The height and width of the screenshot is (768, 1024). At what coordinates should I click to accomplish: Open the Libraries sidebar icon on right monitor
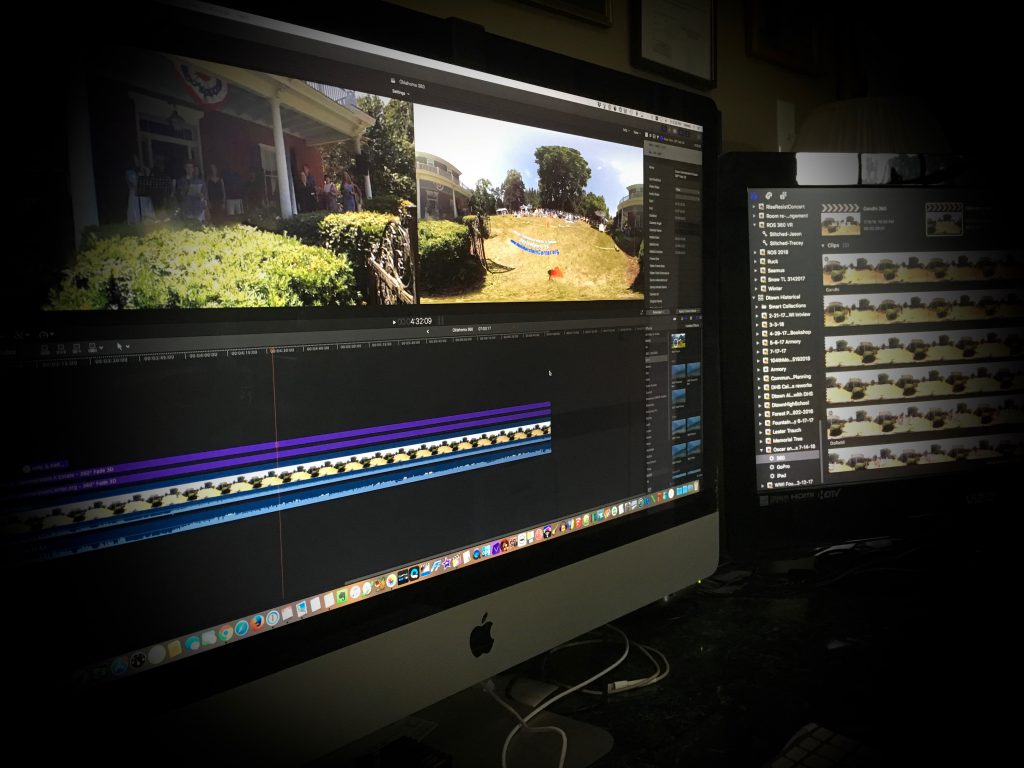point(754,195)
